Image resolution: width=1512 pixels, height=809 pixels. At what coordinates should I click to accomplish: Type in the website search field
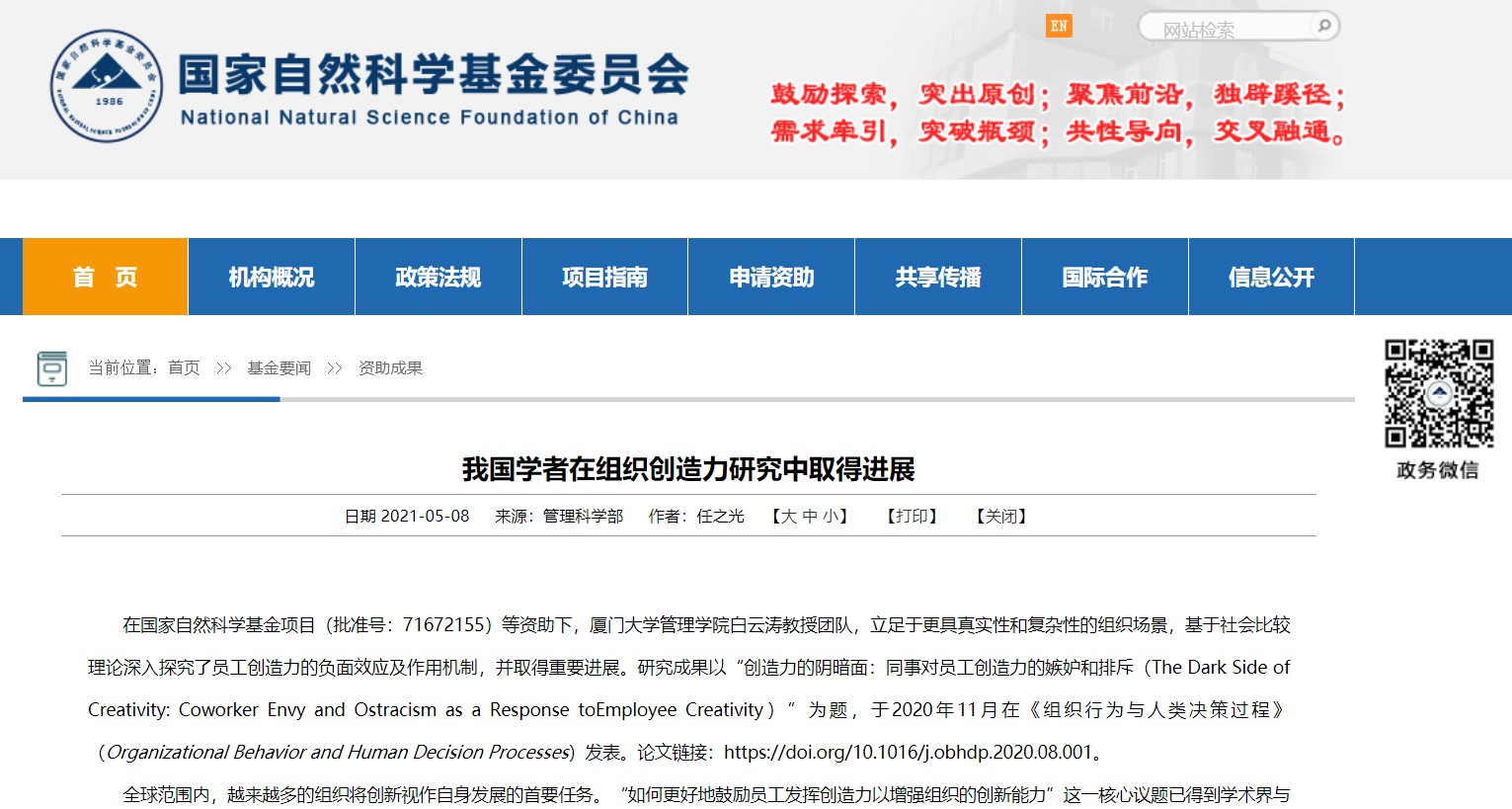1225,30
